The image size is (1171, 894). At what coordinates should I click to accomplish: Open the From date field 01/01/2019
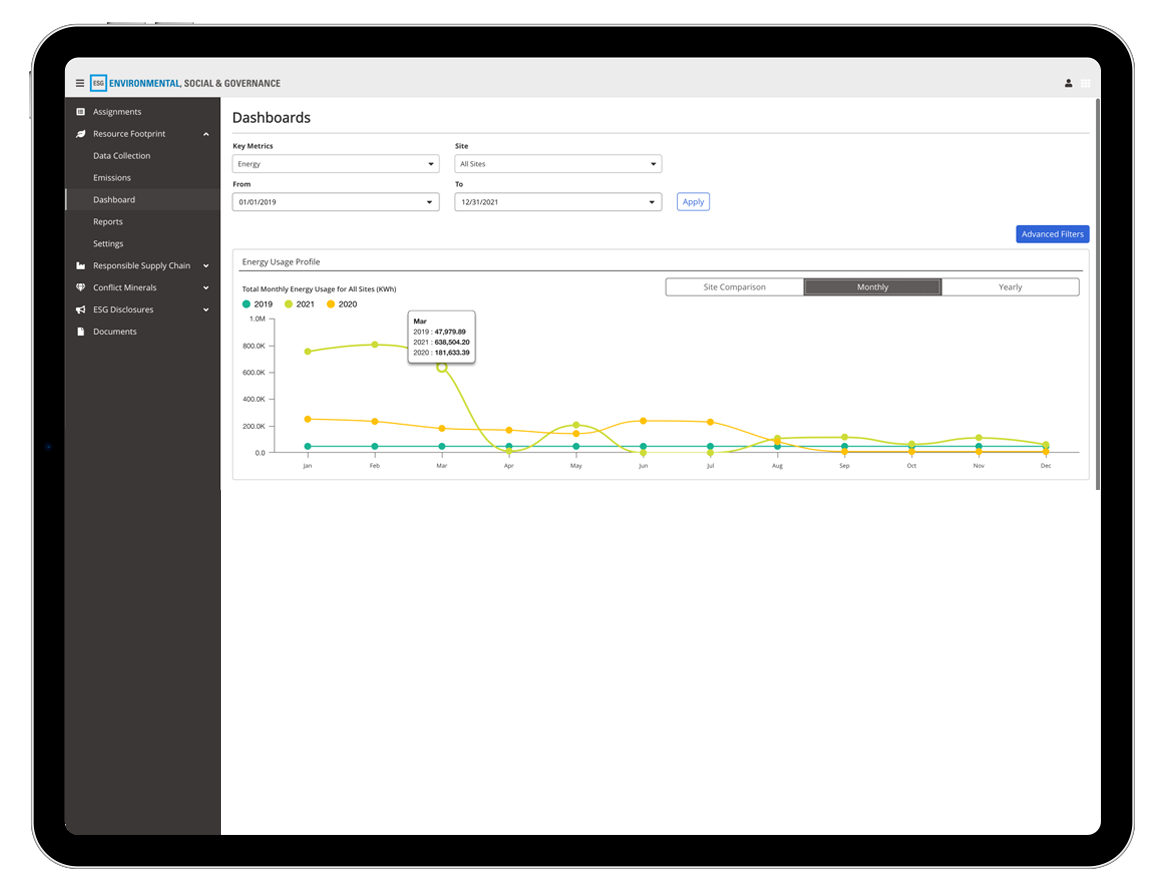335,201
